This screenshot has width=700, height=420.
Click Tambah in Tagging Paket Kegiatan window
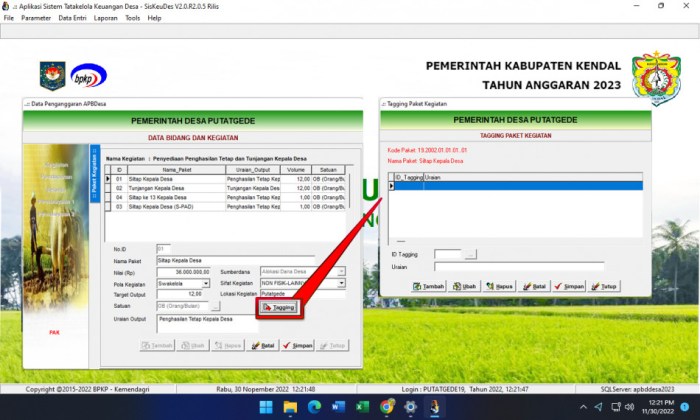click(429, 286)
